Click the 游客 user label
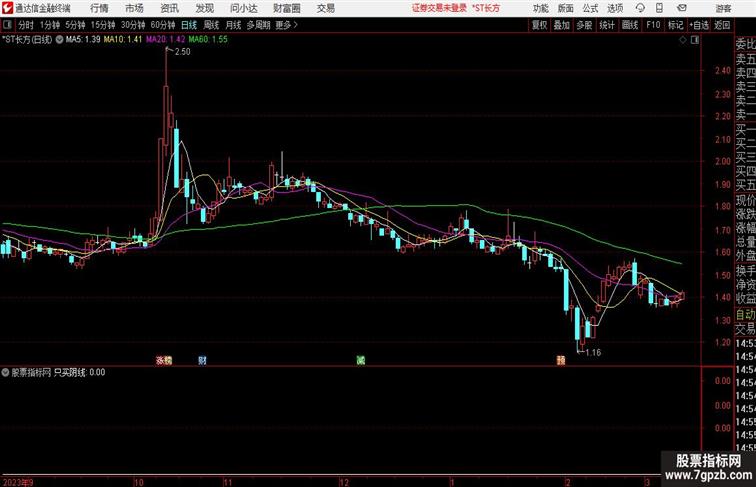 point(723,8)
